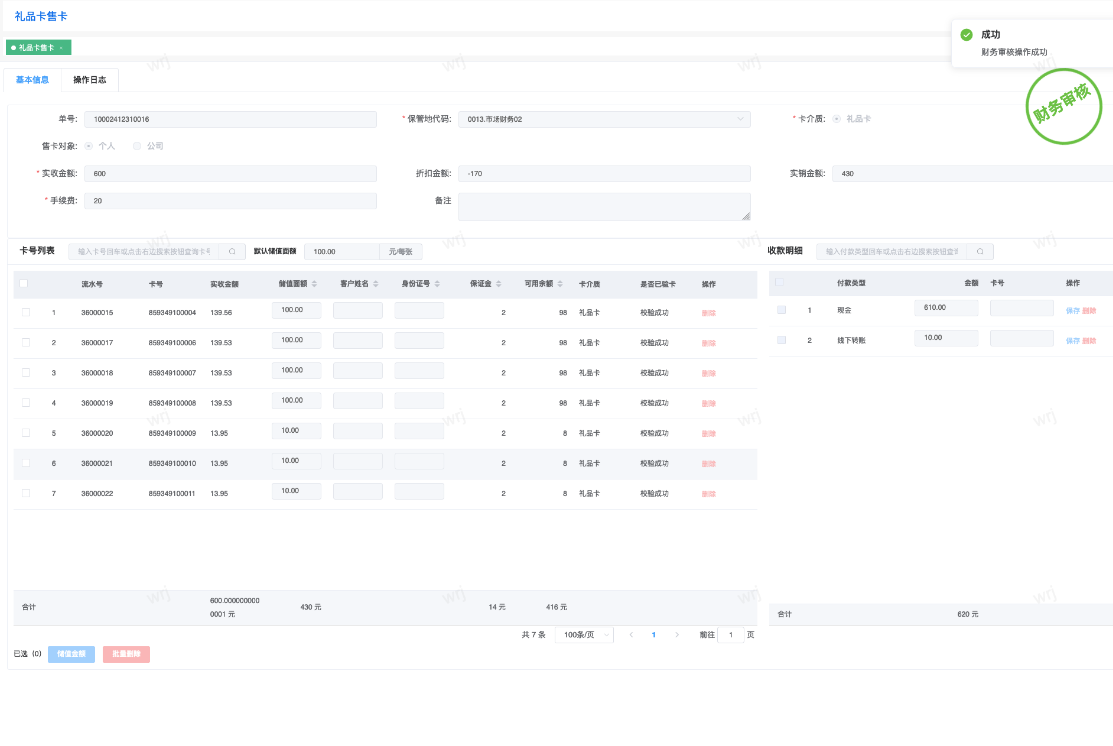Click 保存 for the 线下转账 row
The width and height of the screenshot is (1113, 746).
1072,341
